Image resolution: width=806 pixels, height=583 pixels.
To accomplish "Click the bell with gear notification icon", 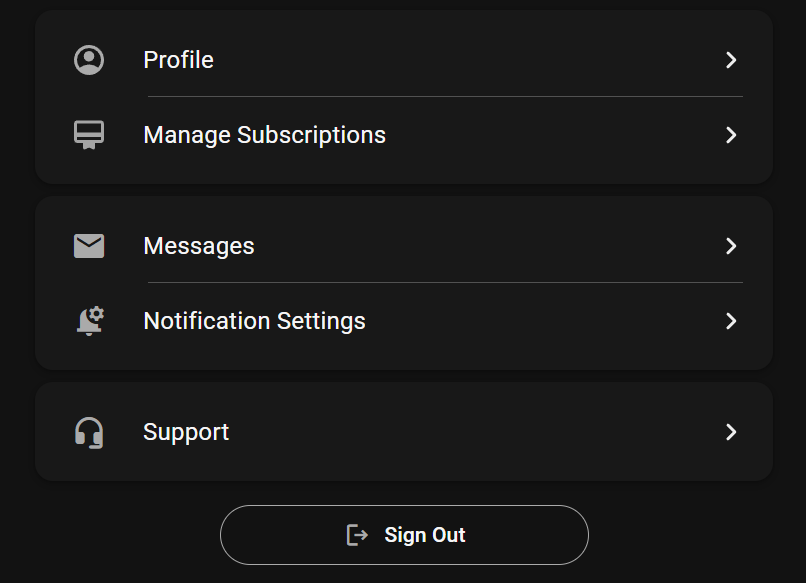I will coord(90,321).
